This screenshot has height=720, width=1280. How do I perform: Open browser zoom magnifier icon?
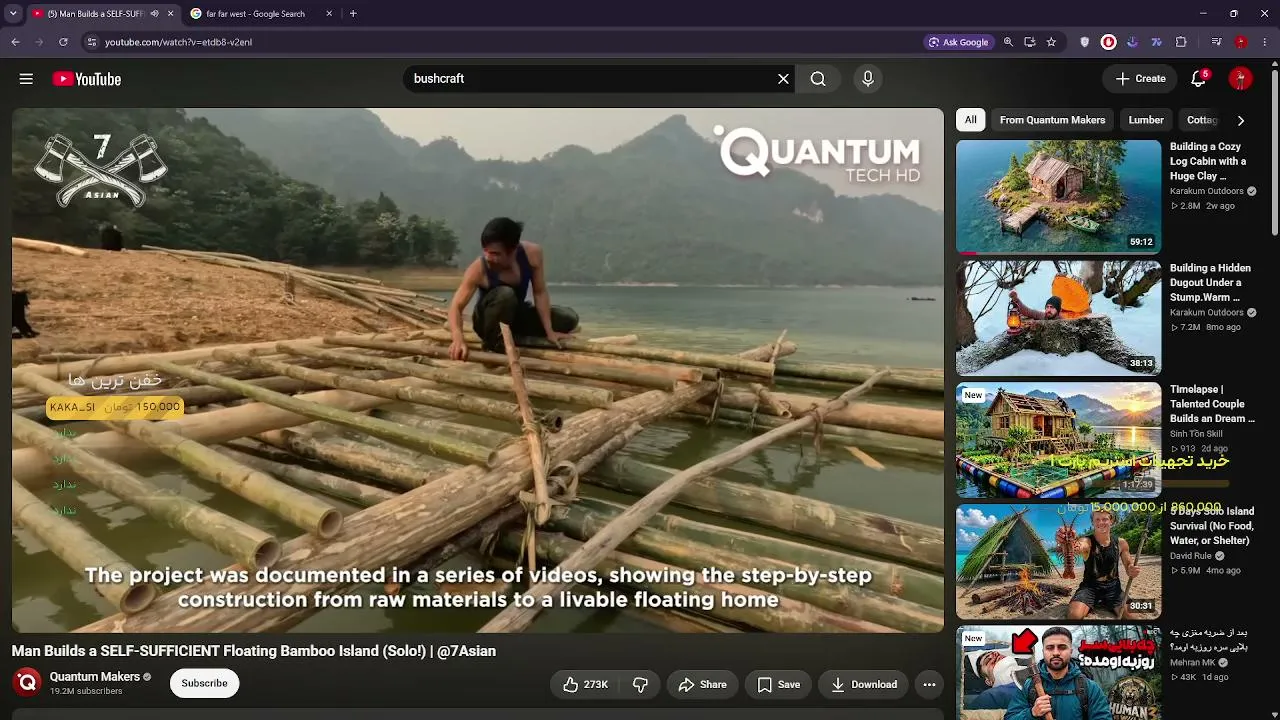point(1008,42)
